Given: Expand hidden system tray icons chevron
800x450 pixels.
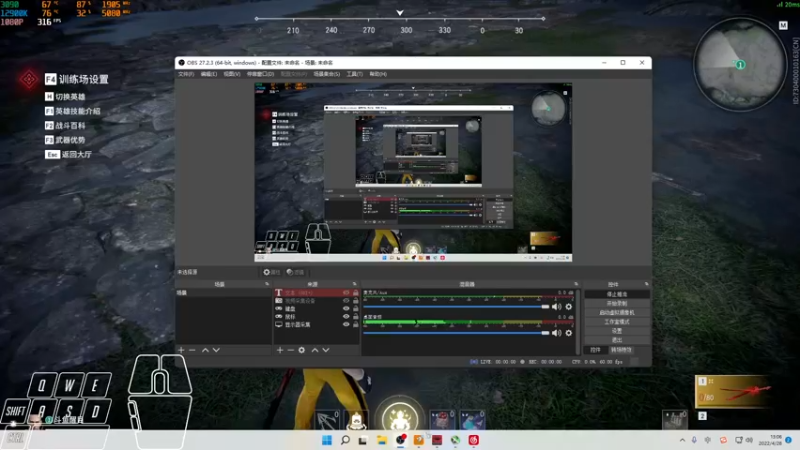Looking at the screenshot, I should tap(682, 440).
